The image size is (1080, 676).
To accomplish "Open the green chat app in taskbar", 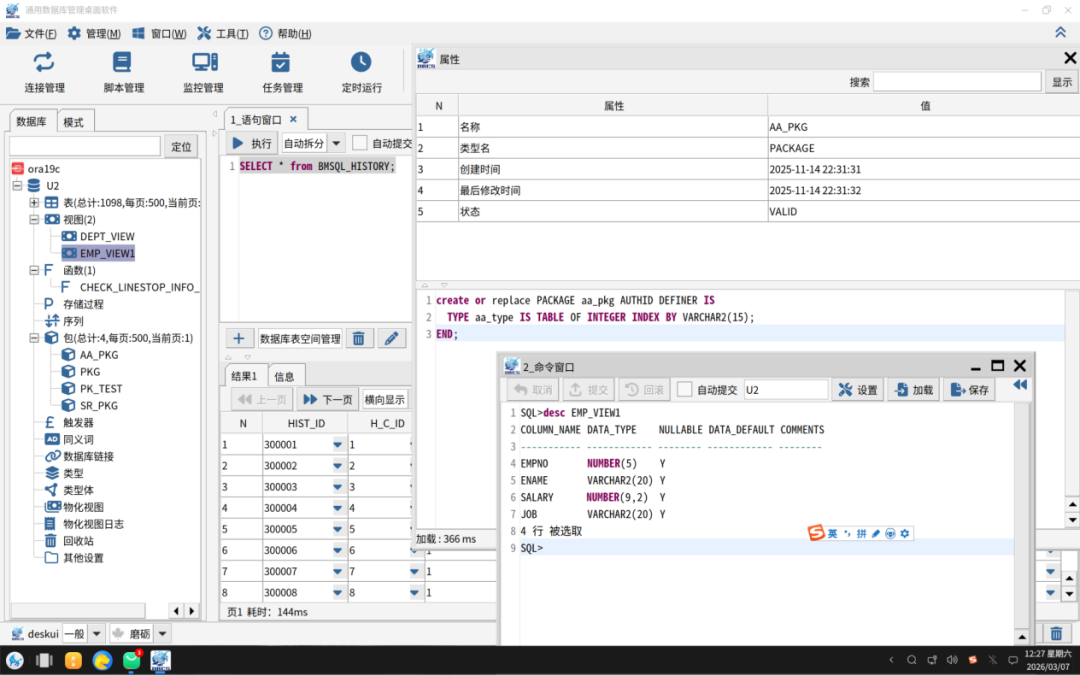I will [132, 661].
